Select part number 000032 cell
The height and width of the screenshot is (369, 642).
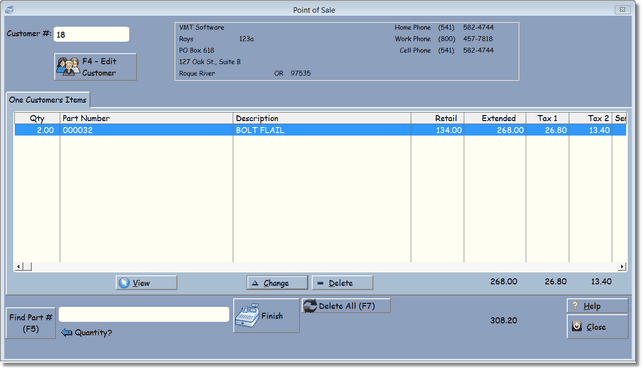(146, 130)
